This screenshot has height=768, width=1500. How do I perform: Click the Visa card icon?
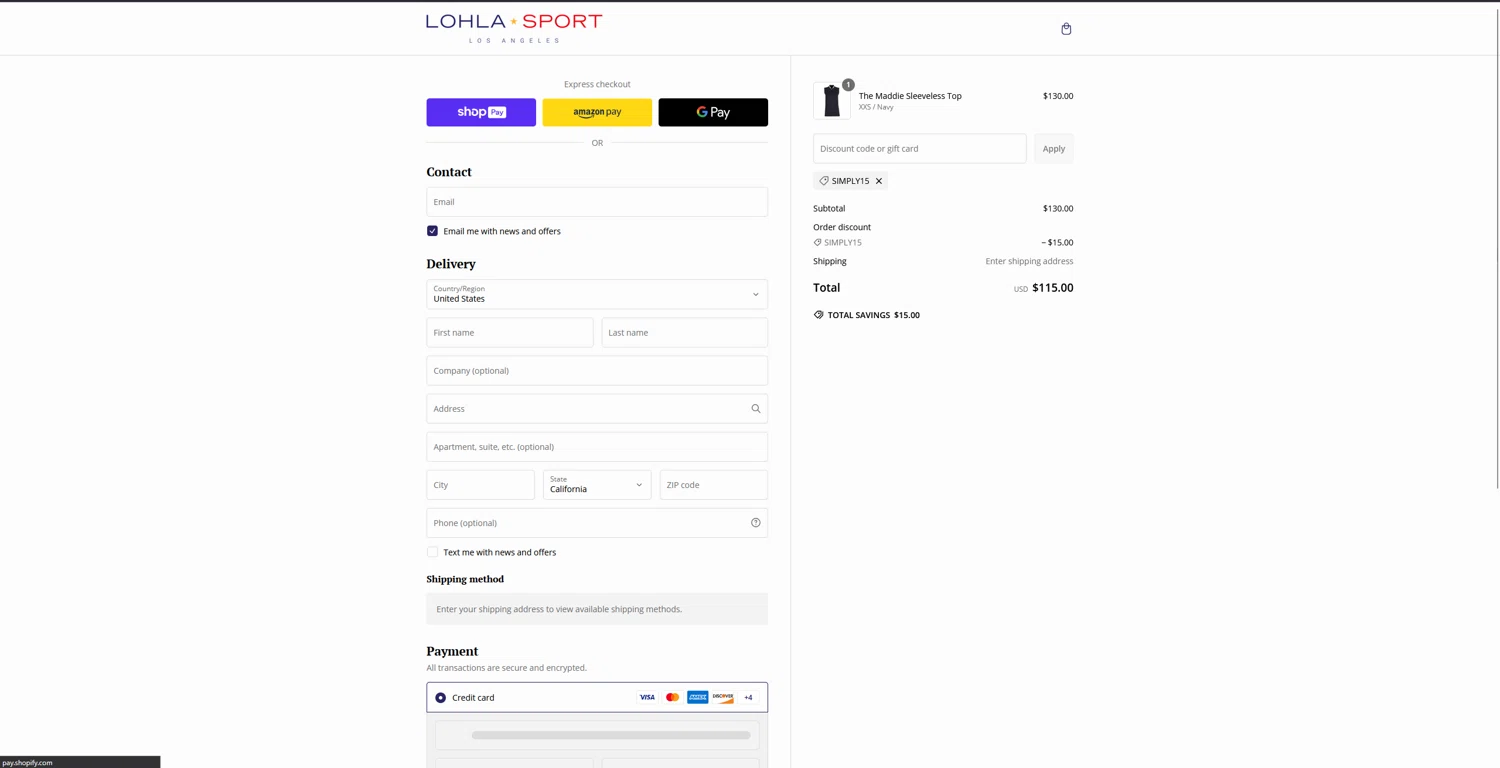tap(647, 698)
